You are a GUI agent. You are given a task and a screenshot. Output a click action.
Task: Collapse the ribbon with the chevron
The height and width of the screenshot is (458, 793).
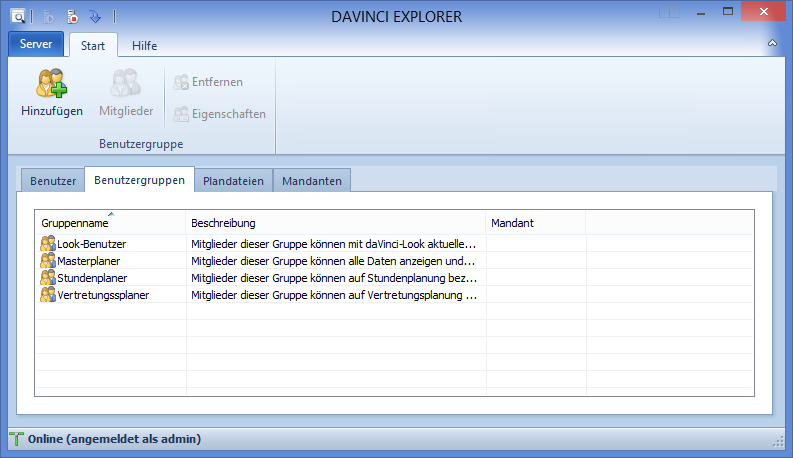pos(772,44)
